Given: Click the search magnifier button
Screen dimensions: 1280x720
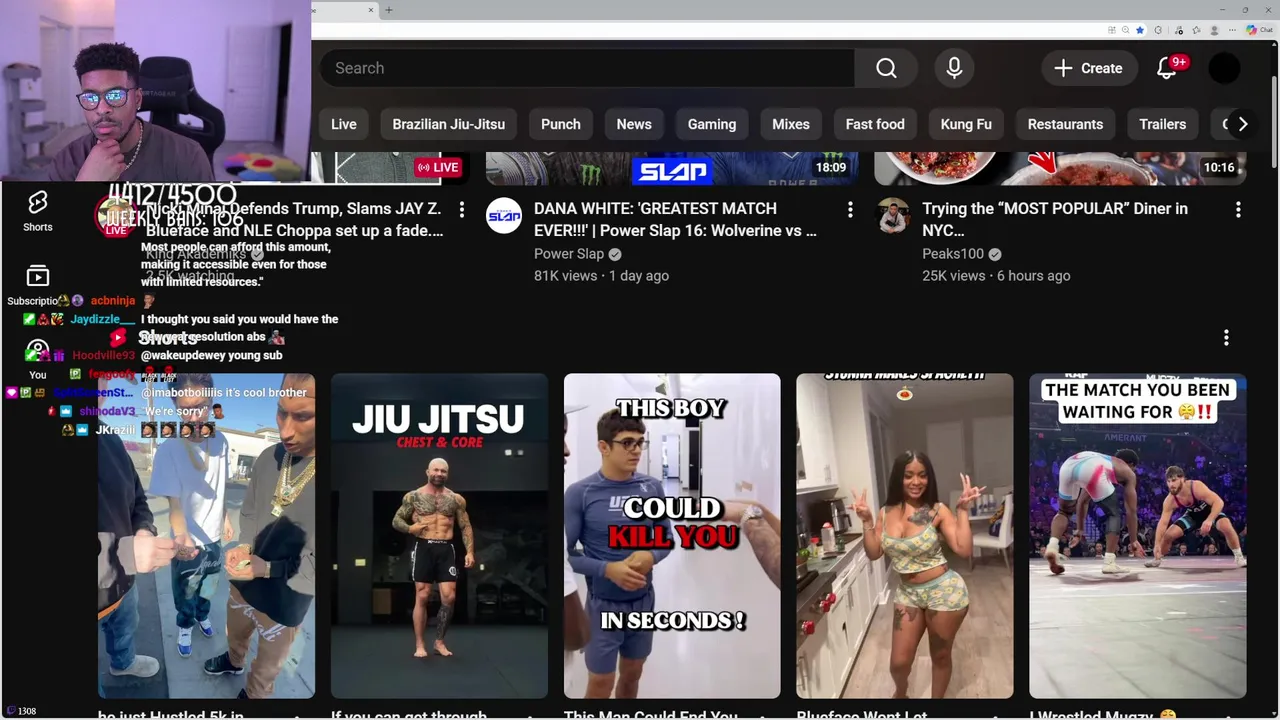Looking at the screenshot, I should click(x=886, y=68).
